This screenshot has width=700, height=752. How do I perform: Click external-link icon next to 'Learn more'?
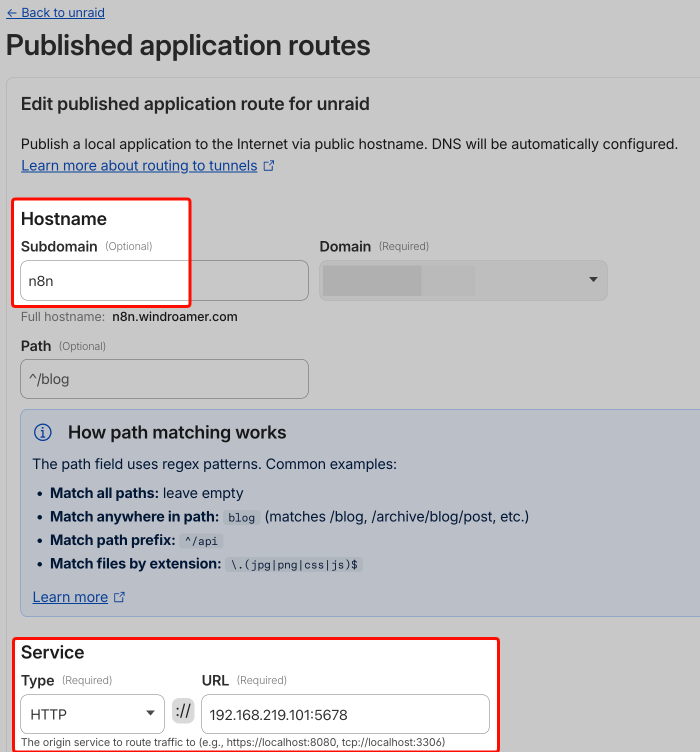[120, 598]
